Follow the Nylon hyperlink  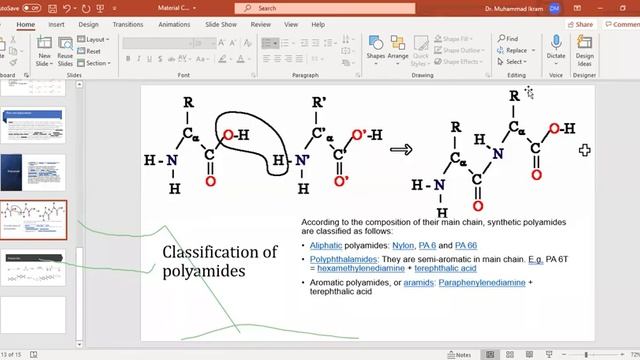click(403, 245)
